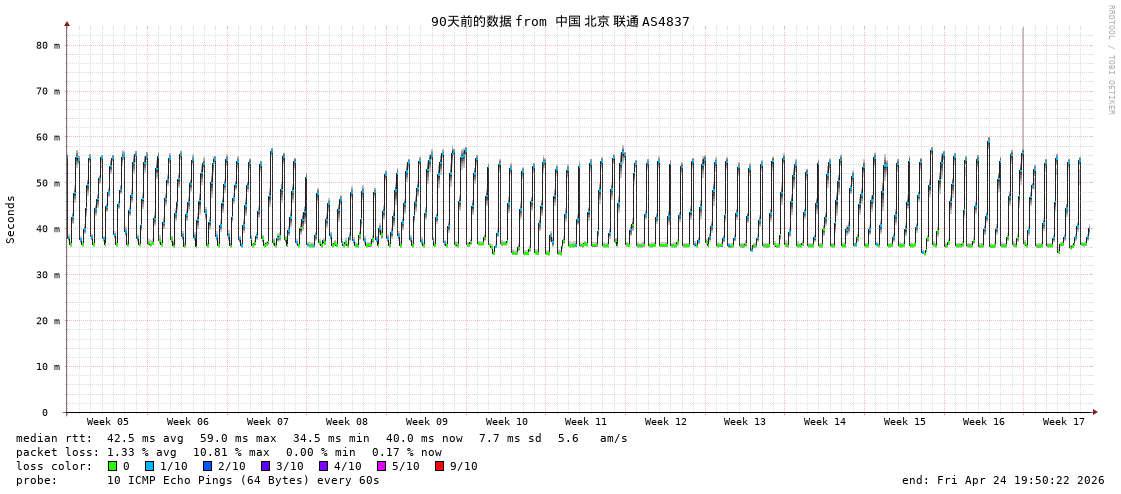The height and width of the screenshot is (494, 1121).
Task: Click the Week 16 axis label
Action: pyautogui.click(x=984, y=422)
